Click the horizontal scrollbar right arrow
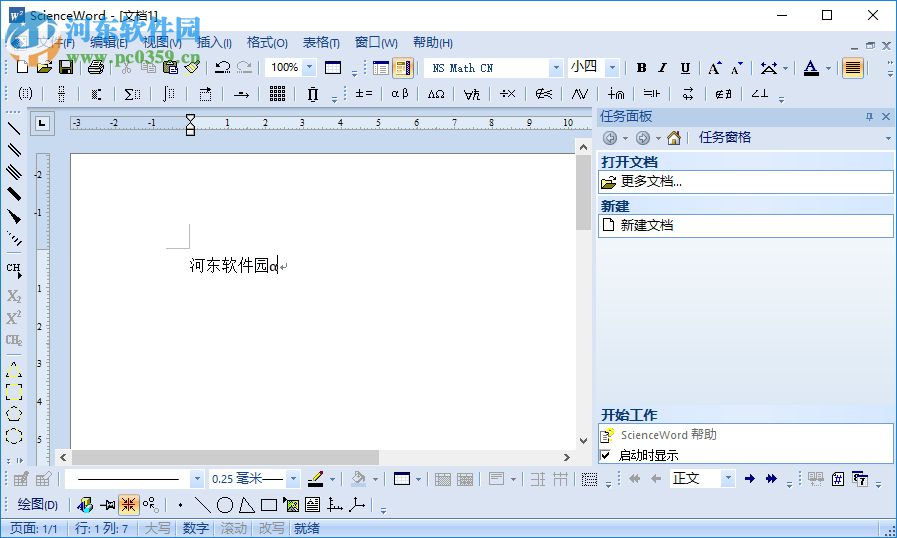Screen dimensions: 897x538 click(x=566, y=457)
